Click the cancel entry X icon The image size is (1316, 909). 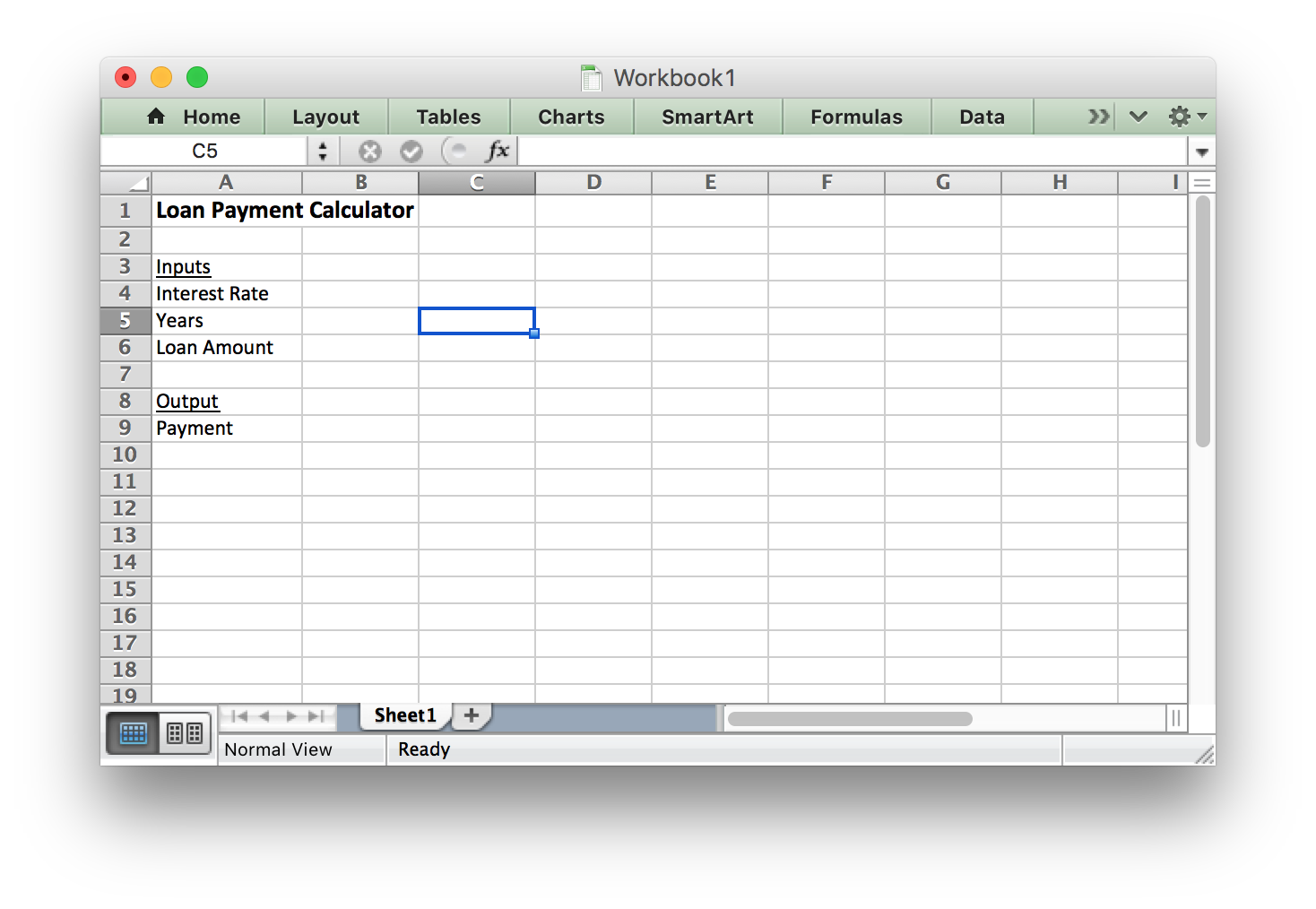click(369, 151)
